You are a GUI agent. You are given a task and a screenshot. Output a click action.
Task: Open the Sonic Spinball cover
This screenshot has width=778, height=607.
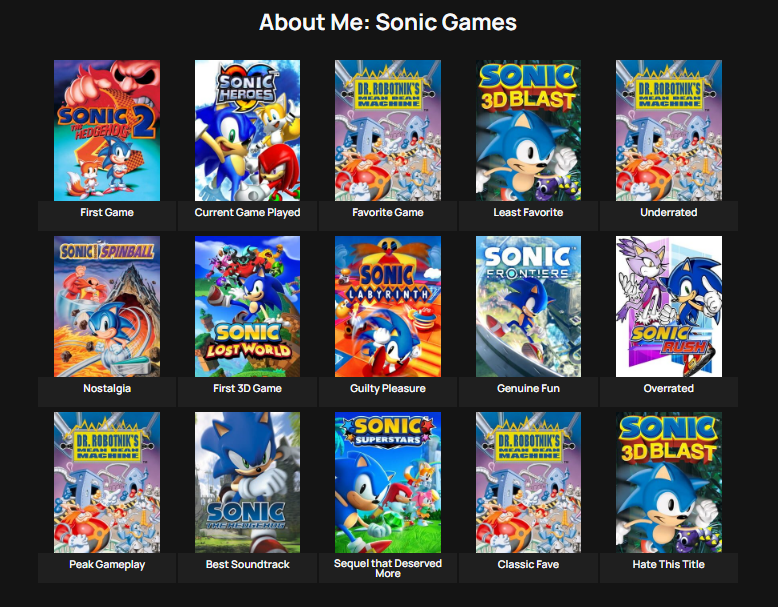point(107,306)
